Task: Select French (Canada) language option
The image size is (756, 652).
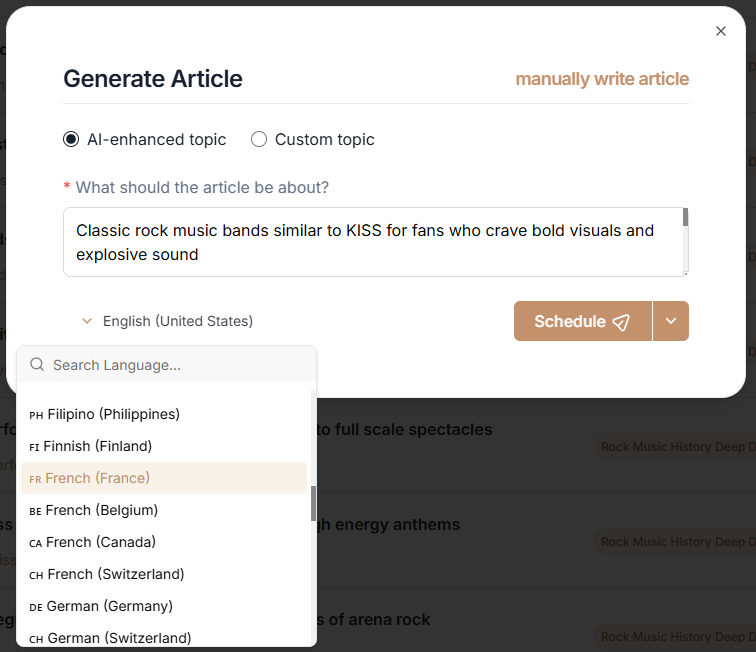Action: [x=164, y=542]
